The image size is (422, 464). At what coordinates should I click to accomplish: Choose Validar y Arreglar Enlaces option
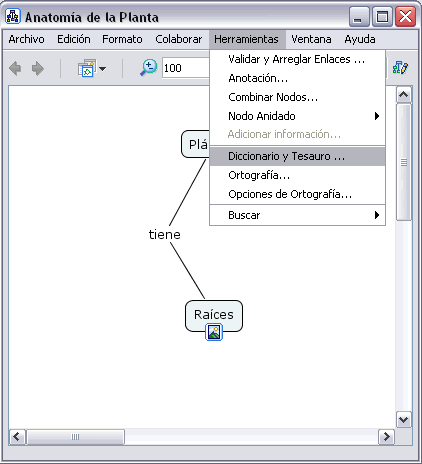click(x=297, y=59)
